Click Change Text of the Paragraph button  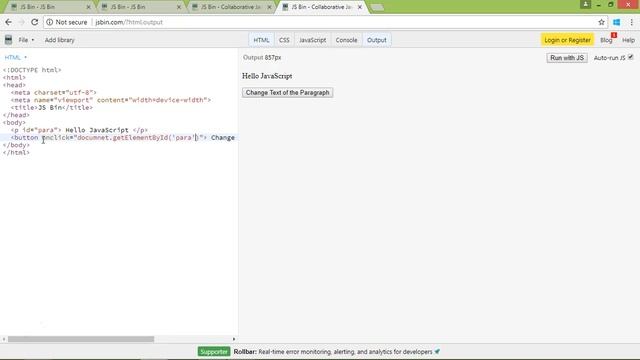pyautogui.click(x=287, y=93)
